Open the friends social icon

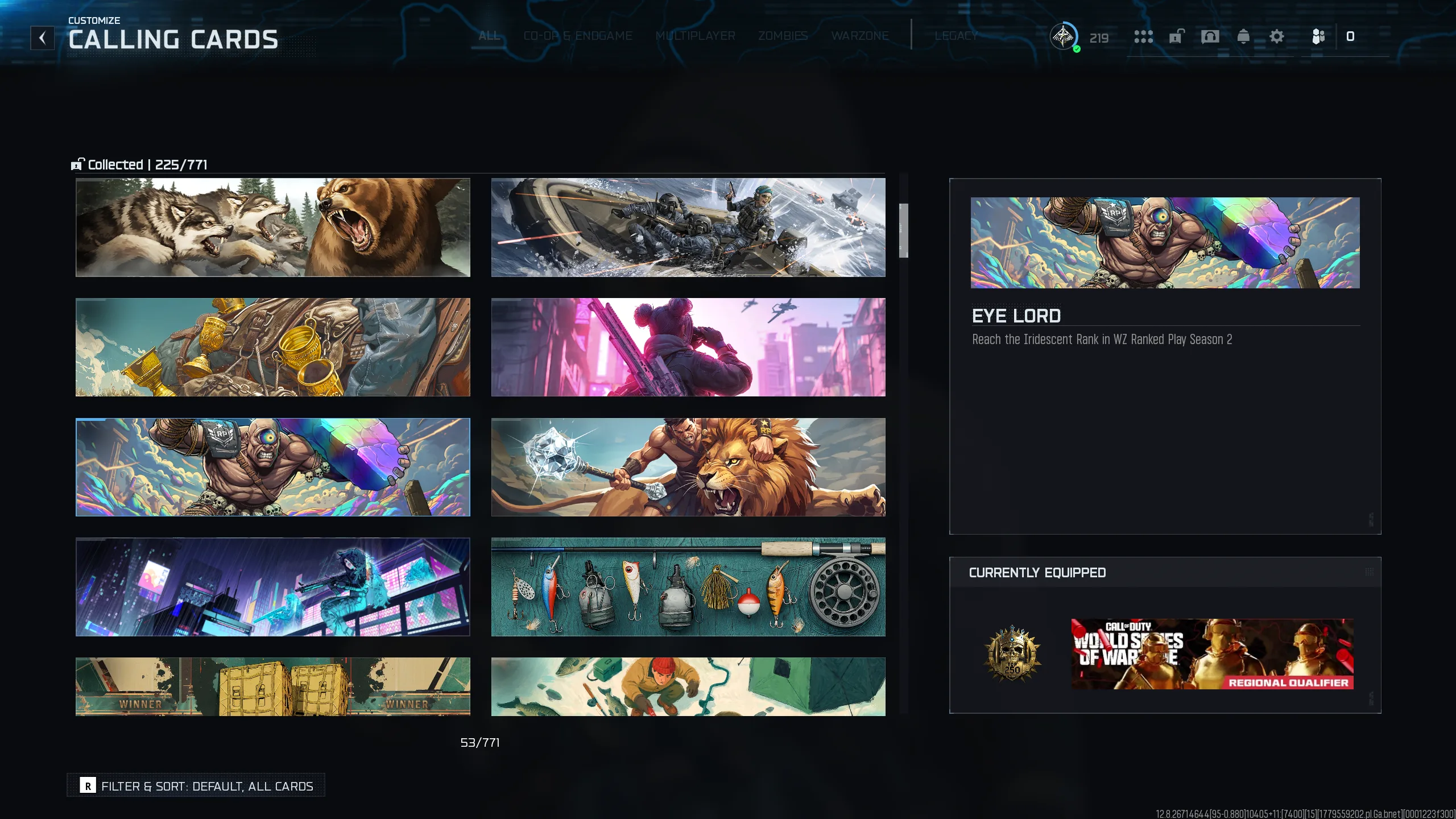1318,37
